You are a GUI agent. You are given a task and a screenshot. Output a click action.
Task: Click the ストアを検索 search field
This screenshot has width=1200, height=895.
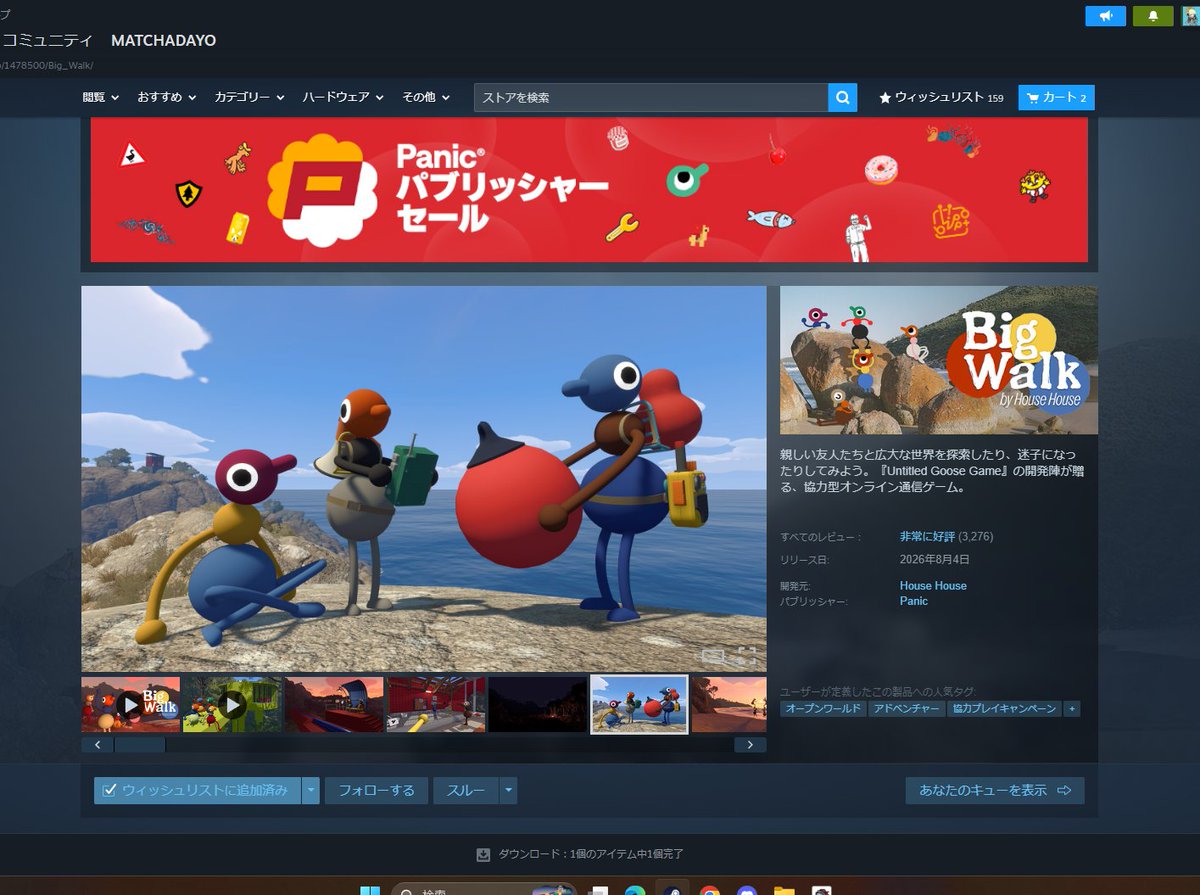[x=651, y=97]
